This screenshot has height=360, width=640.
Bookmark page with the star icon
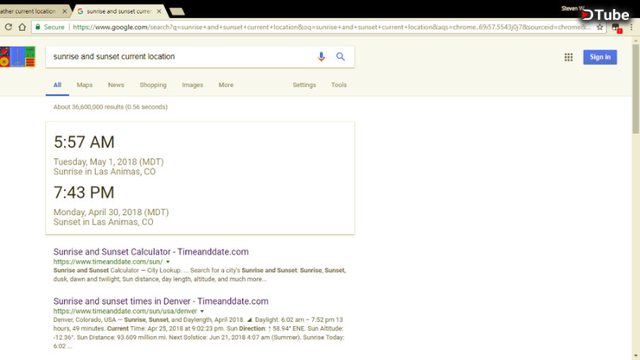click(600, 27)
